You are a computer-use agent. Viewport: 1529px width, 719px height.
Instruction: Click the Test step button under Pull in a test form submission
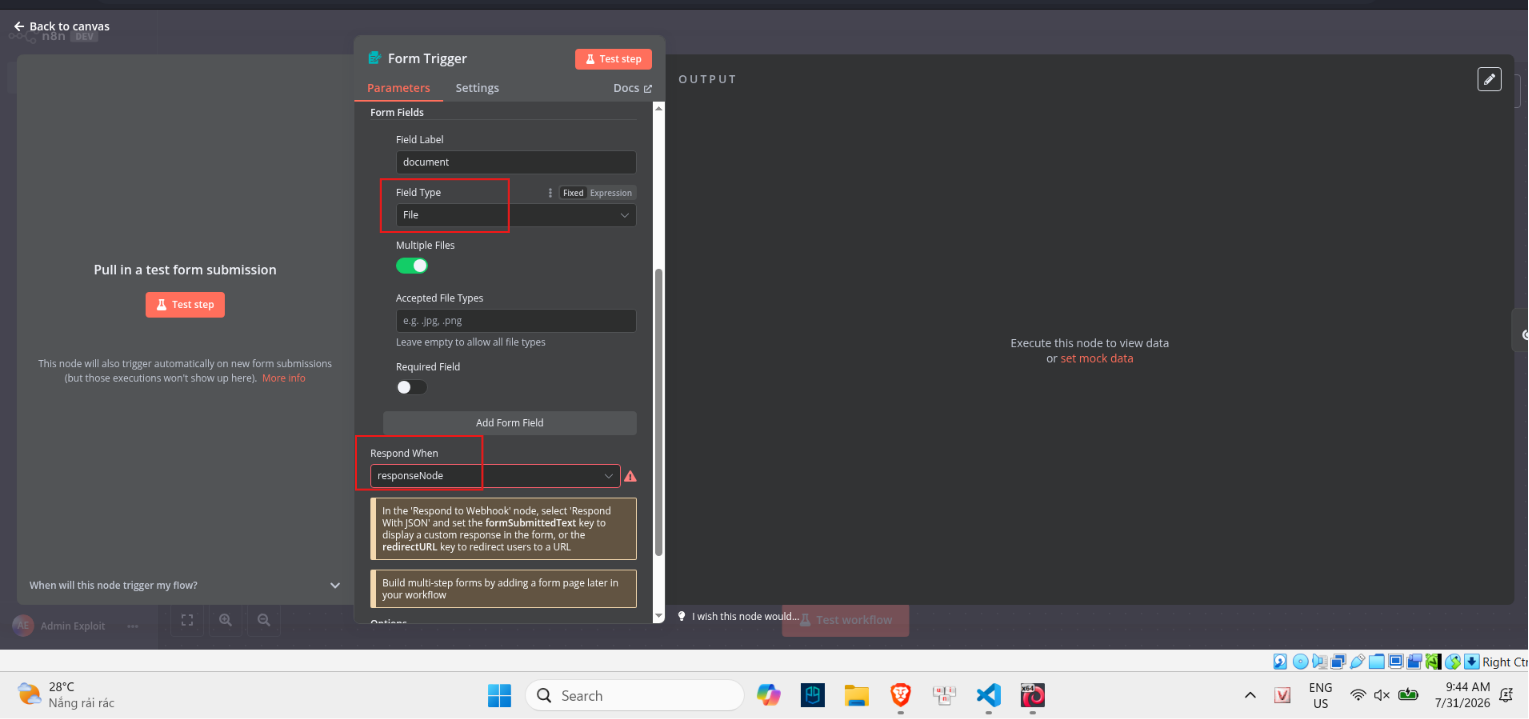point(185,304)
